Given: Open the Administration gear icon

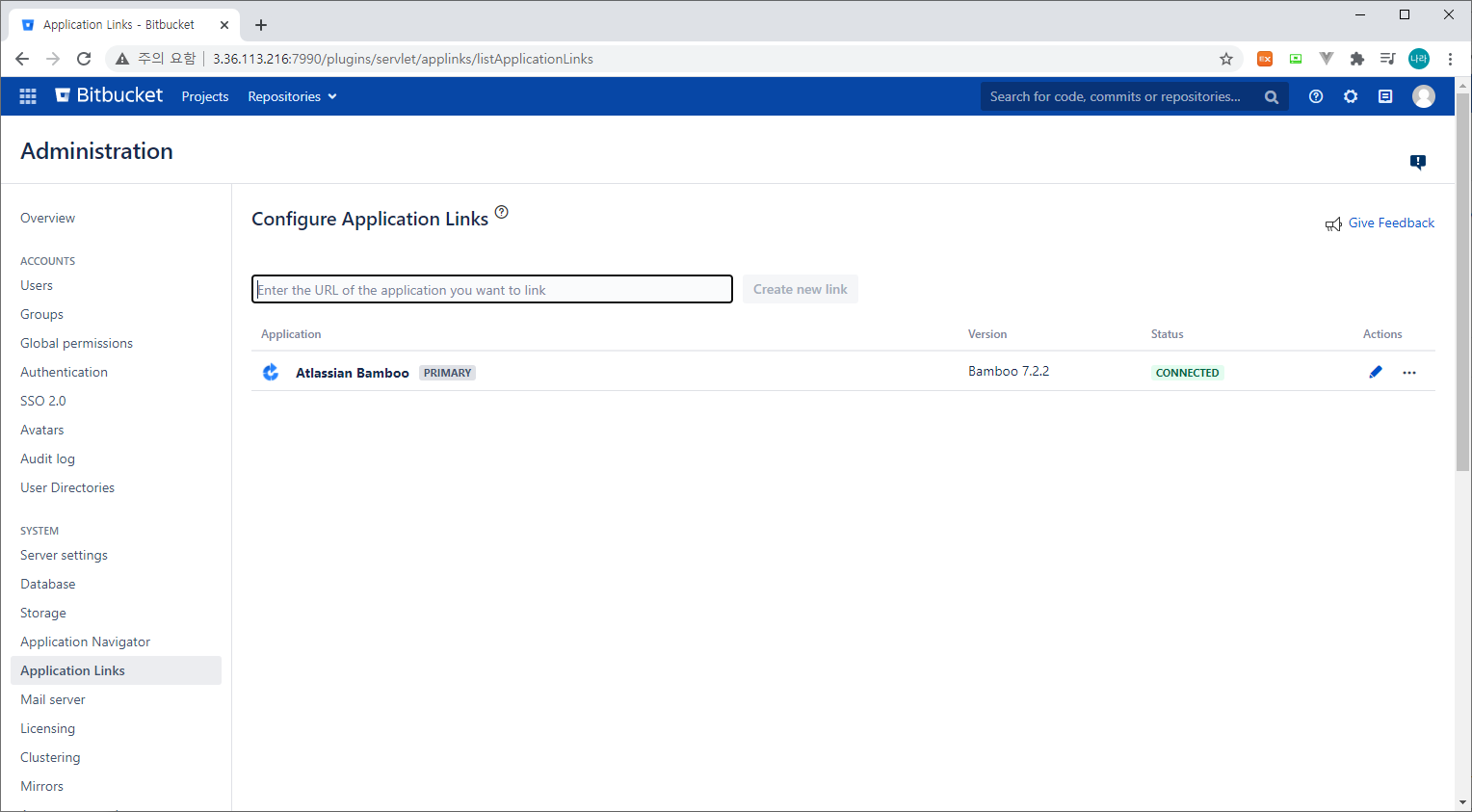Looking at the screenshot, I should 1351,96.
